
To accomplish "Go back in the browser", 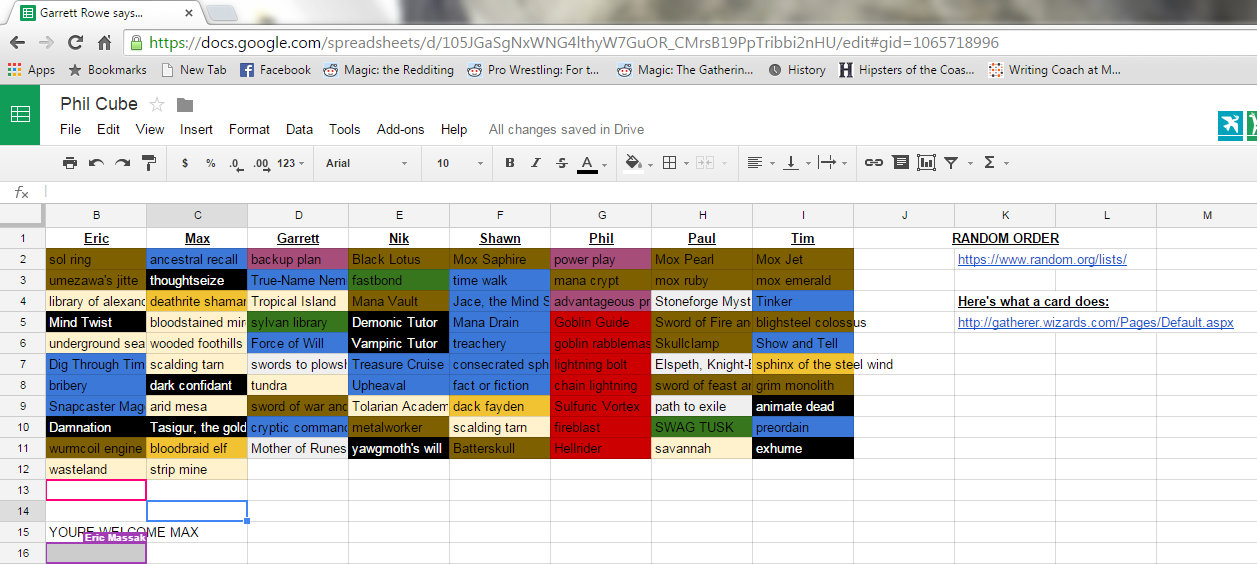I will (17, 43).
